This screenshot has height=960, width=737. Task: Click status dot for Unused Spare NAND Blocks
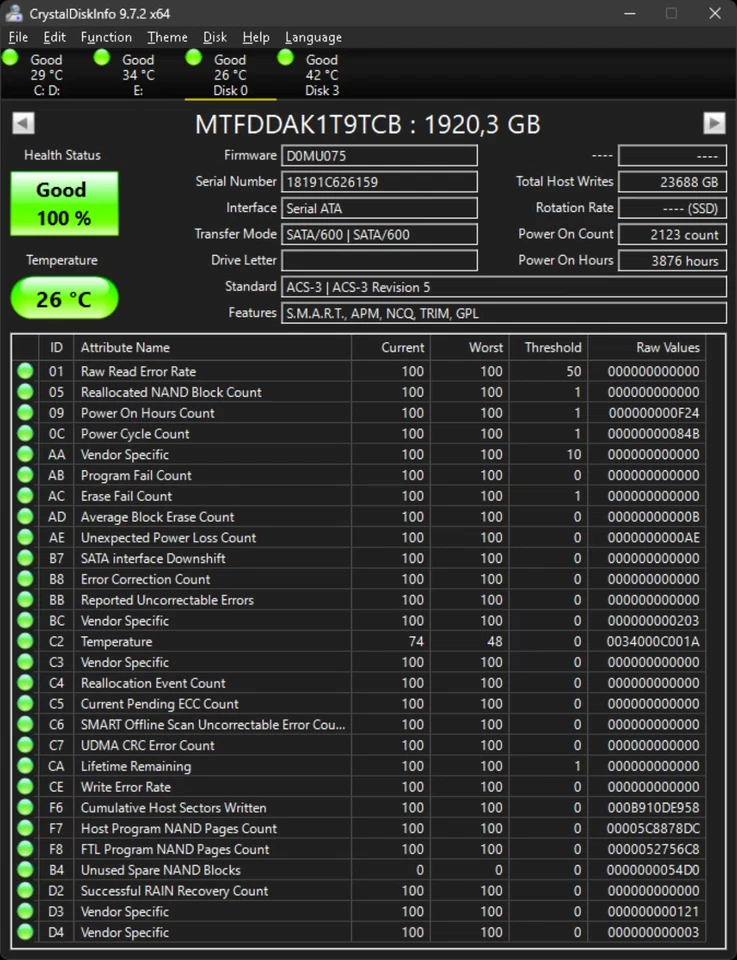coord(25,870)
